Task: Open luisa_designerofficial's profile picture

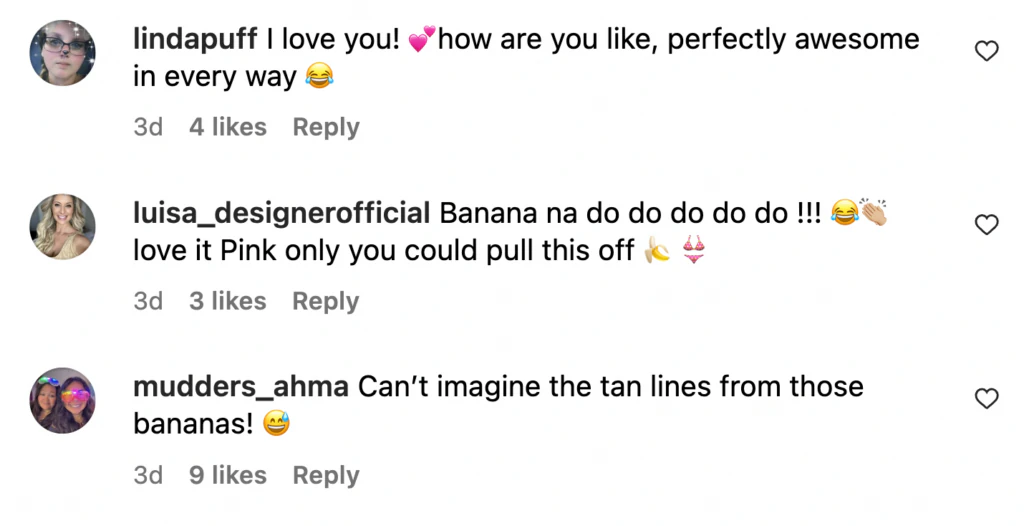Action: 63,226
